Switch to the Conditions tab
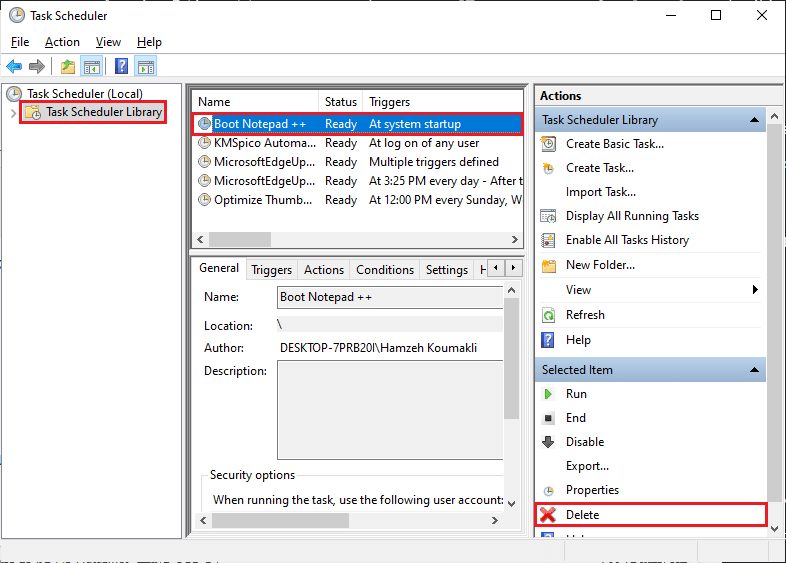 click(384, 270)
